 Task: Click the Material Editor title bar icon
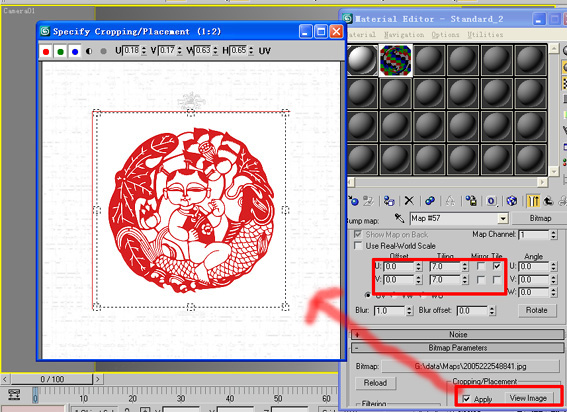[x=348, y=18]
